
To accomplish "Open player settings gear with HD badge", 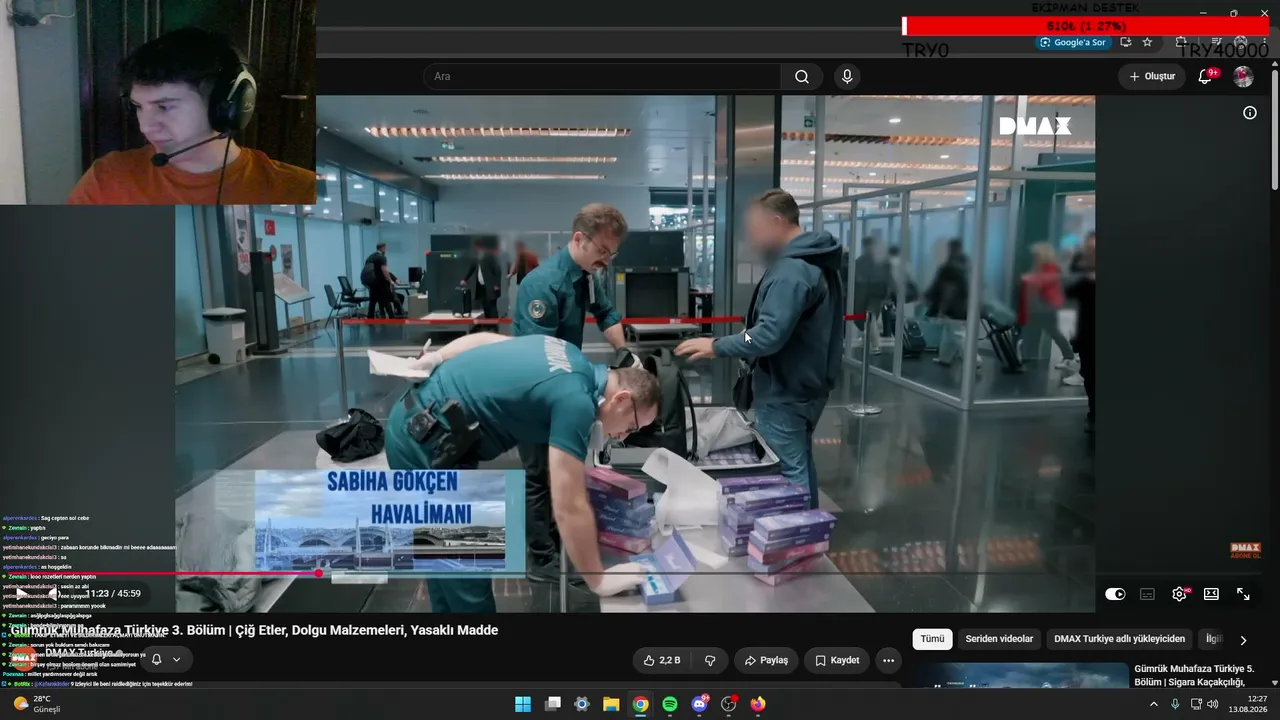I will 1180,594.
